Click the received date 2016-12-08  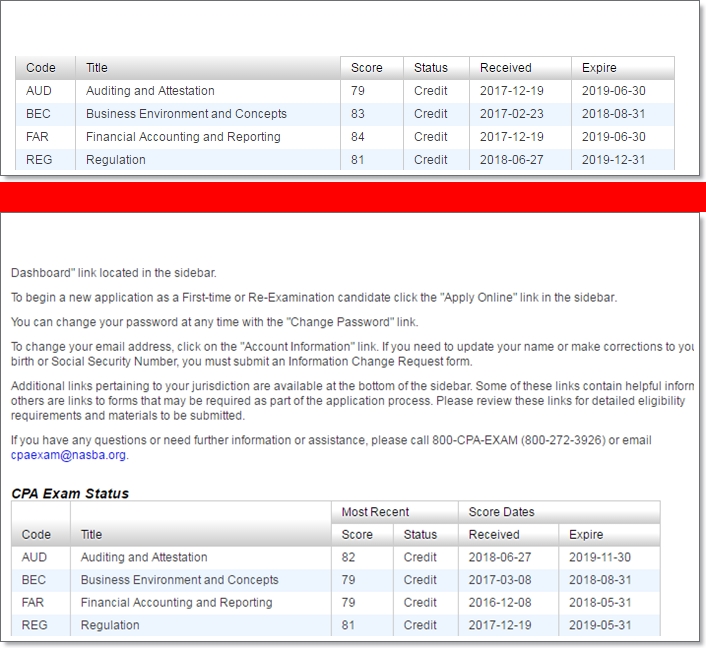point(499,603)
